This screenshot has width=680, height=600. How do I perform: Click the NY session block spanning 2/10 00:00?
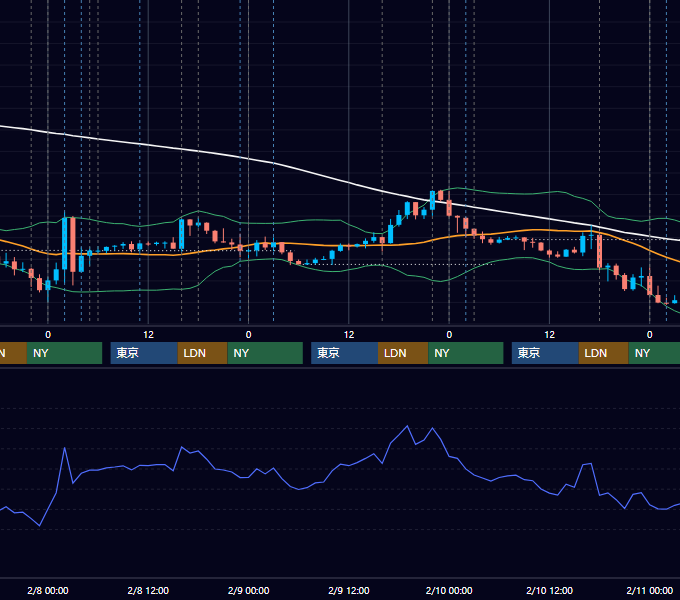coord(466,353)
